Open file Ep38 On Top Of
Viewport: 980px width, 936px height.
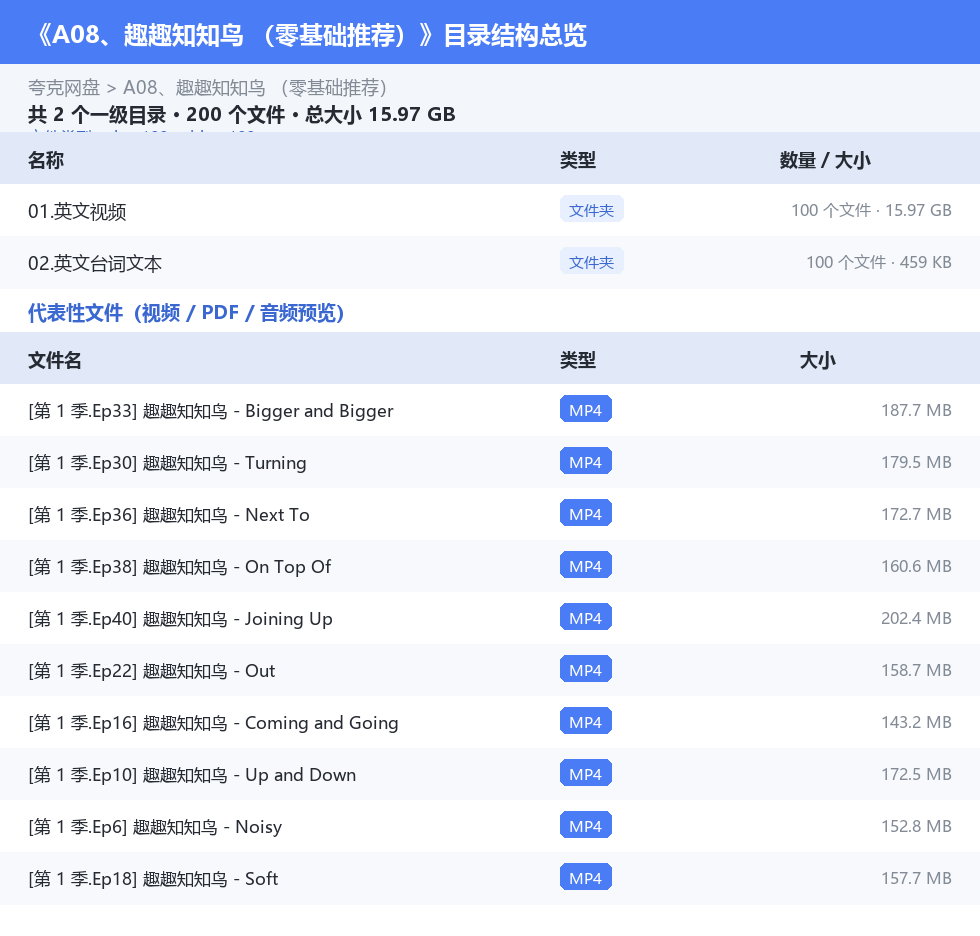490,566
